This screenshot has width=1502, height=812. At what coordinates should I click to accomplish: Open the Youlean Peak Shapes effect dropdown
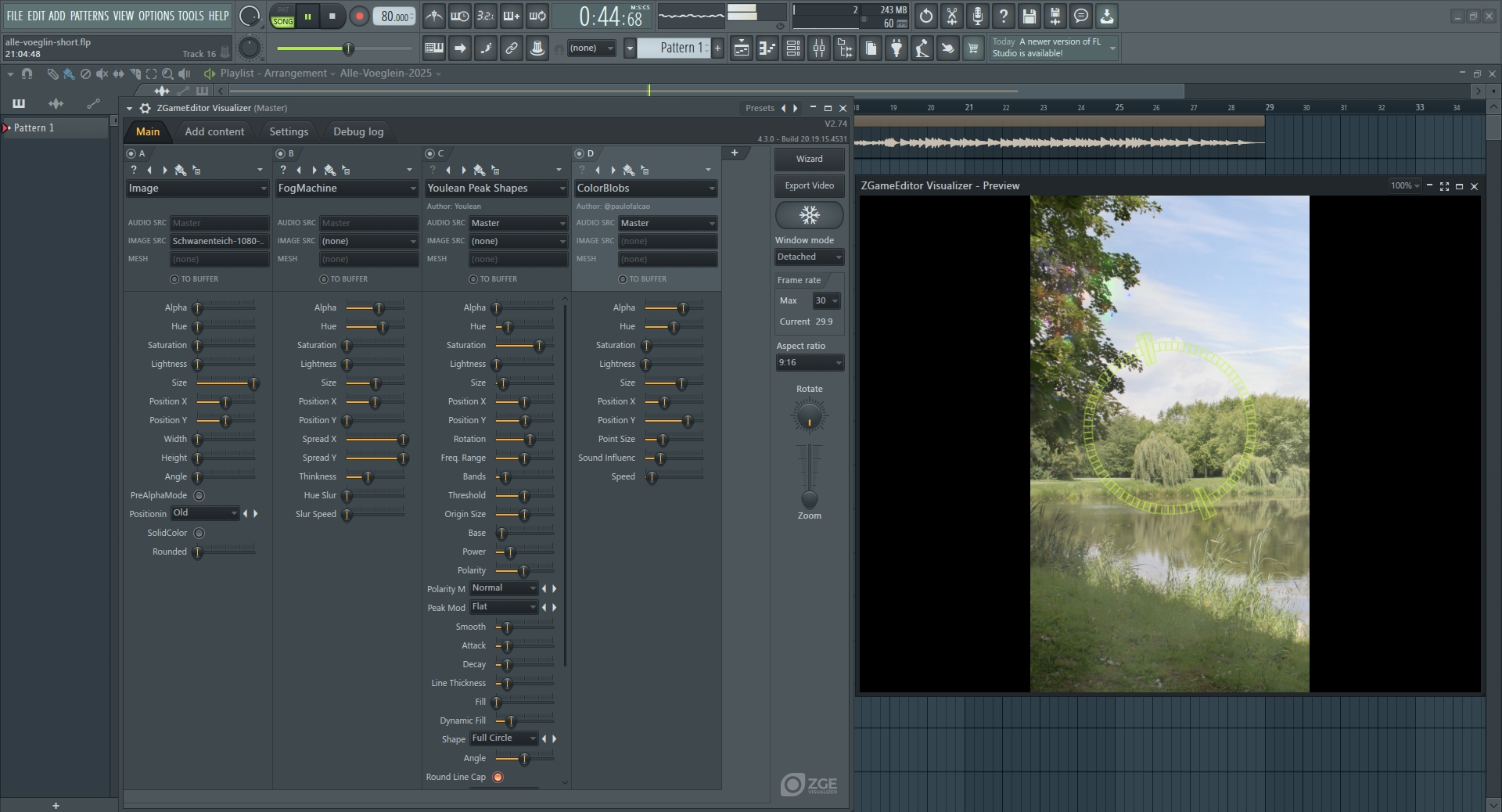[x=496, y=189]
